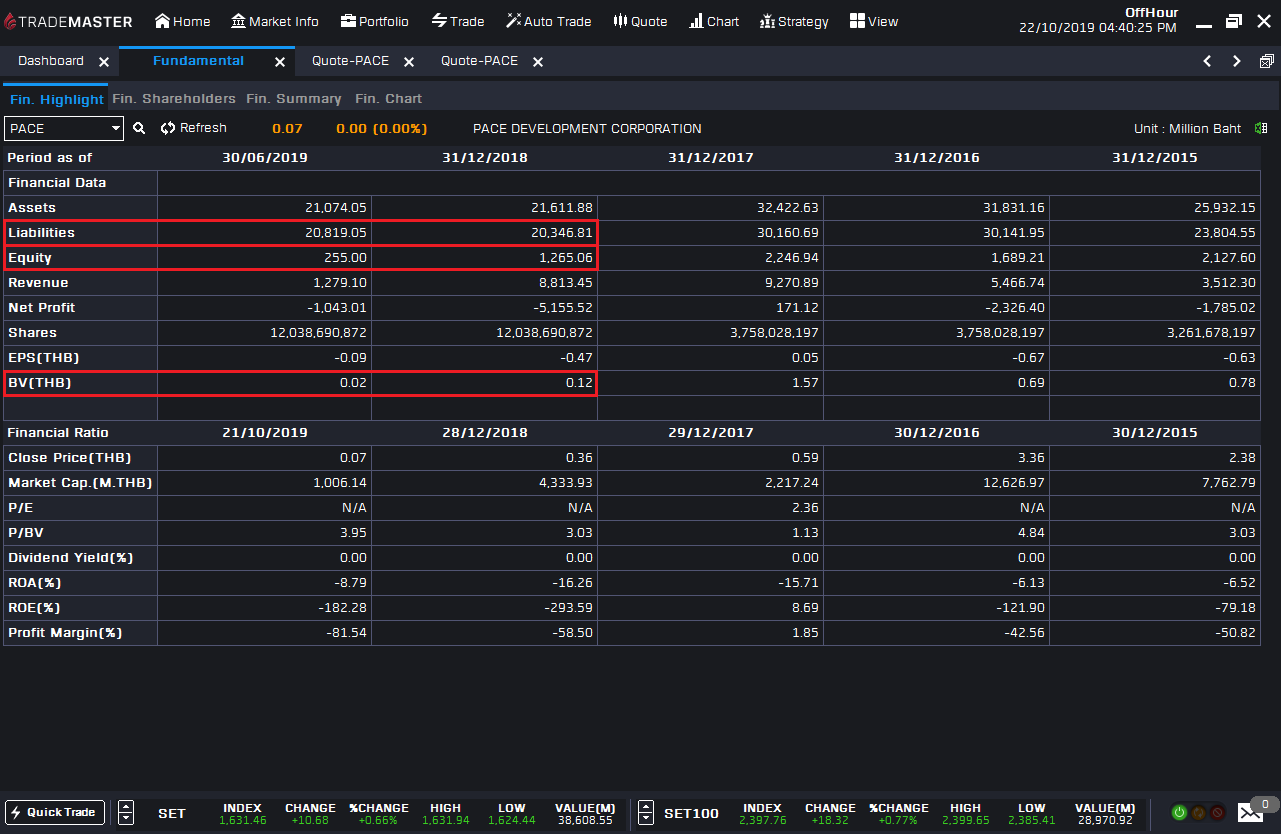Switch to the Fin. Shareholders tab
This screenshot has height=834, width=1281.
(x=173, y=98)
